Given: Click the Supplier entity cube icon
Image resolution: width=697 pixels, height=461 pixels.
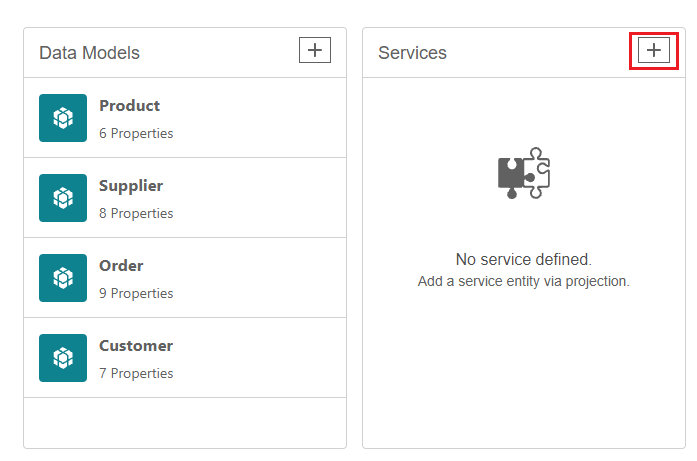Looking at the screenshot, I should pos(63,198).
